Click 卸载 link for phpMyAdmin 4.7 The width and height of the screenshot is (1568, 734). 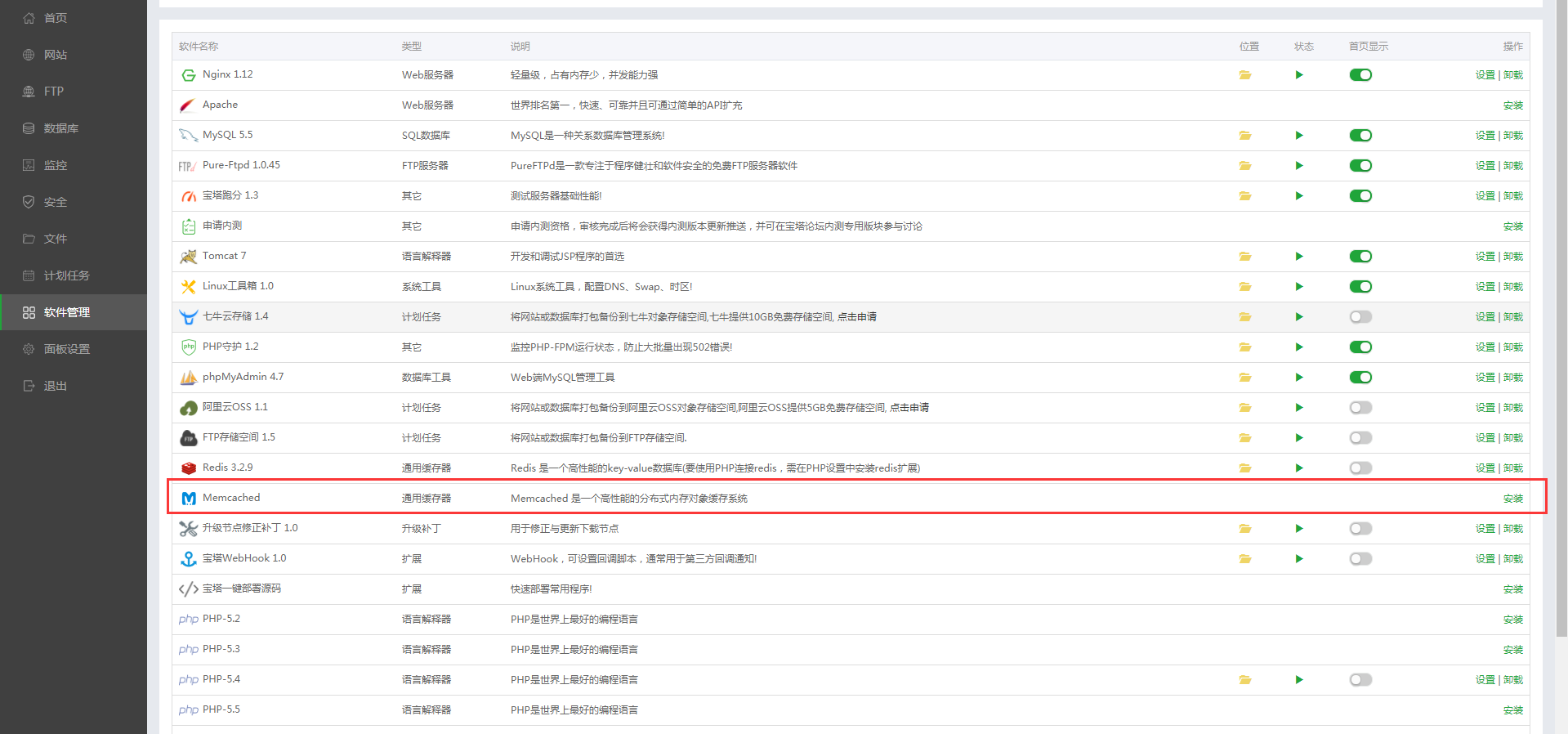1512,378
